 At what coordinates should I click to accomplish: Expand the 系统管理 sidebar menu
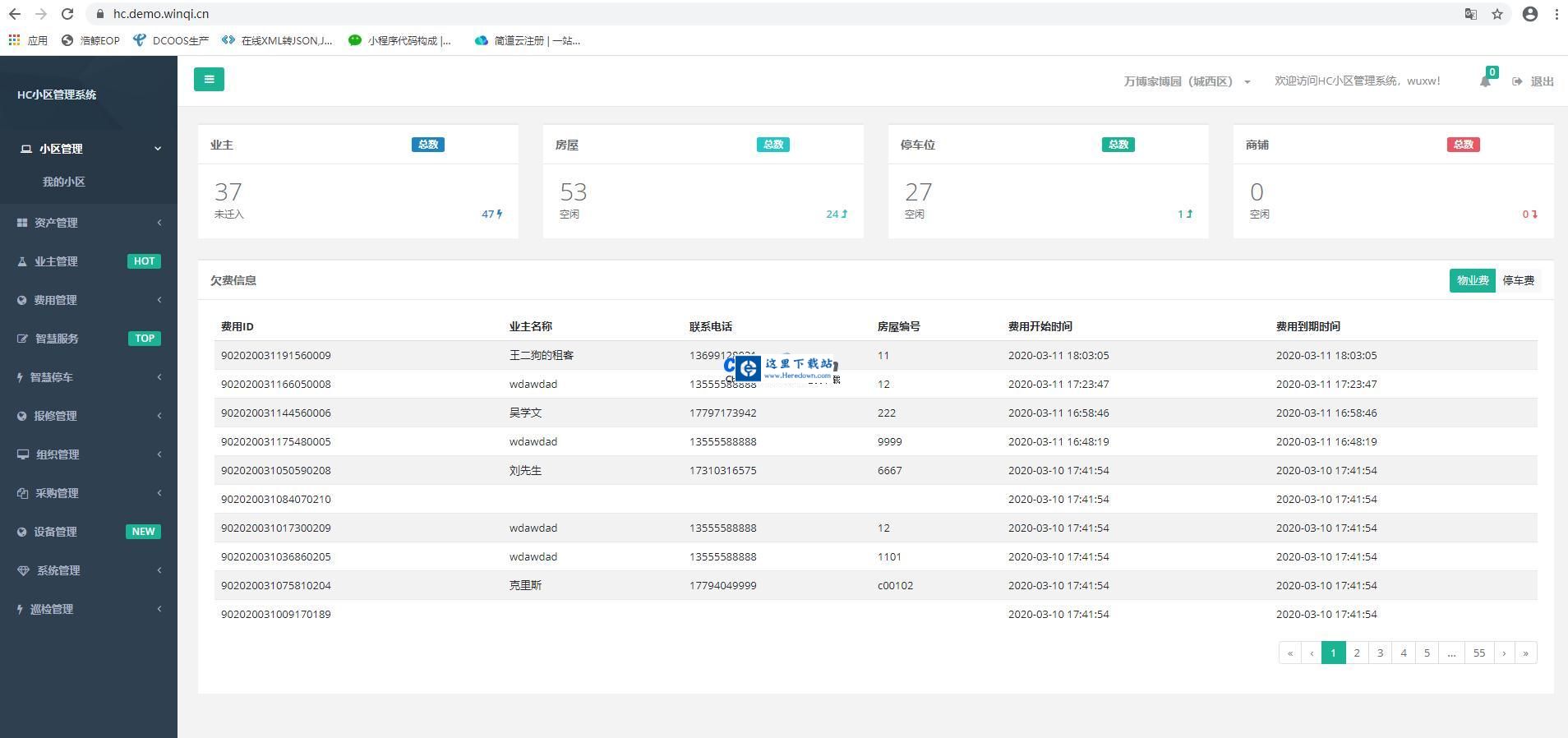pyautogui.click(x=89, y=570)
